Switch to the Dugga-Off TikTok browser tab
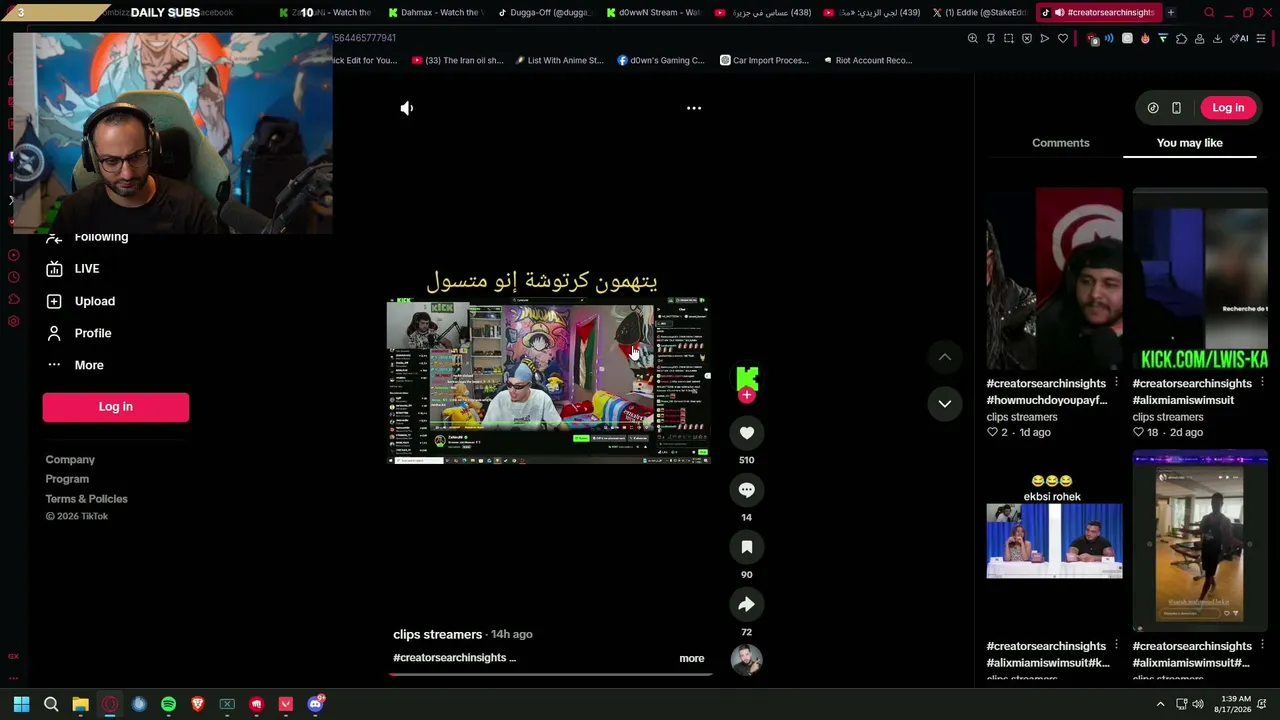The height and width of the screenshot is (720, 1280). (544, 12)
